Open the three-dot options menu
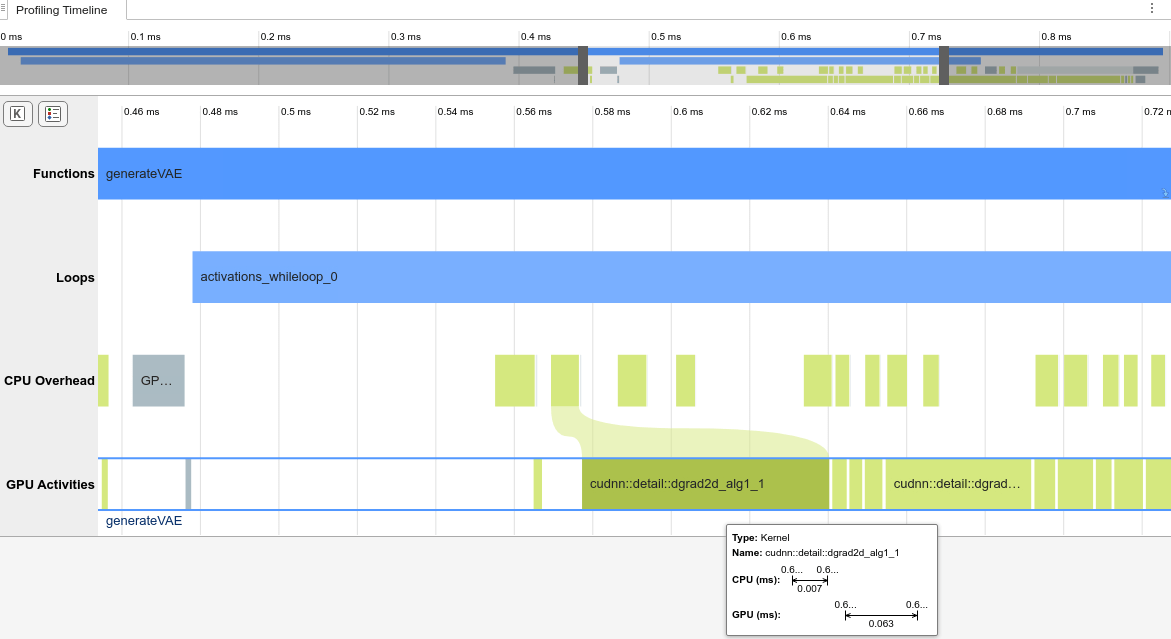The image size is (1171, 639). [1151, 9]
